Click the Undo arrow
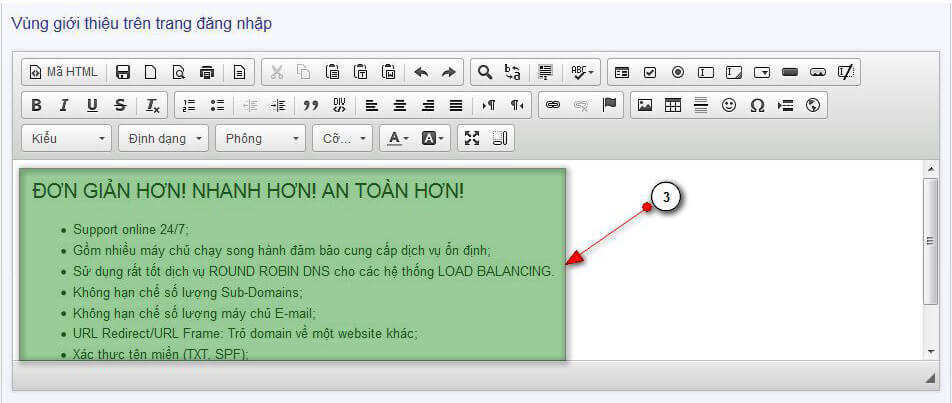Image resolution: width=952 pixels, height=403 pixels. click(421, 72)
